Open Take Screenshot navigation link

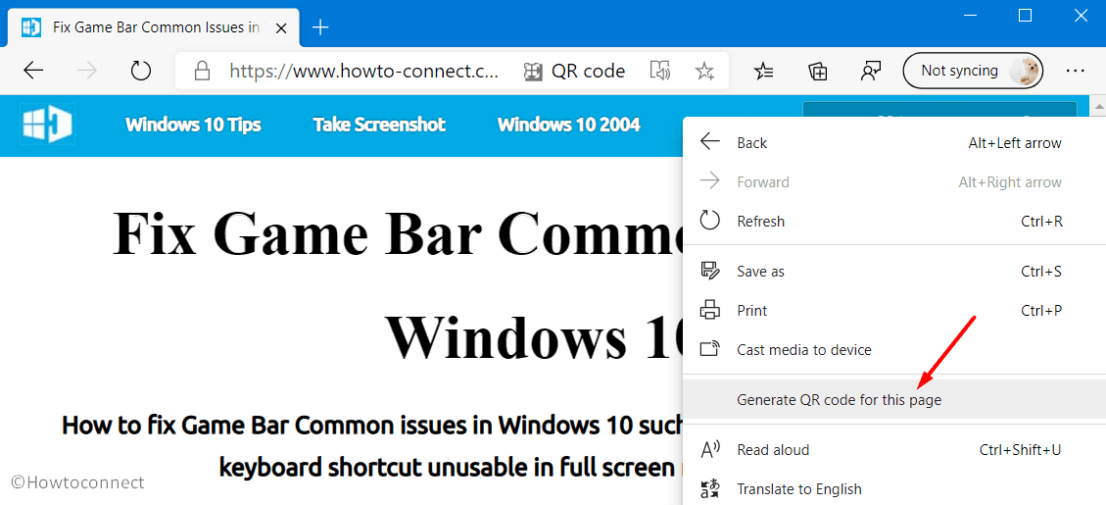click(x=379, y=125)
